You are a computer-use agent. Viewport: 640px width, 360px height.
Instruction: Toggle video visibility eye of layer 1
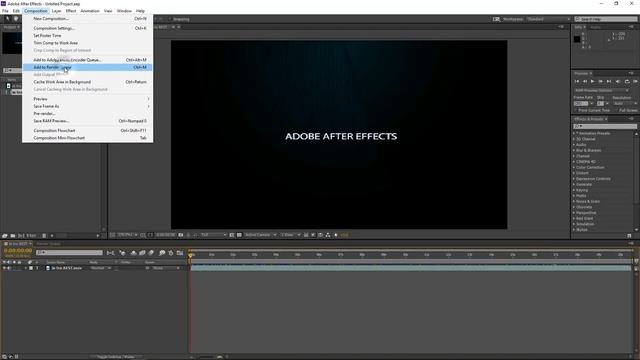pyautogui.click(x=4, y=268)
